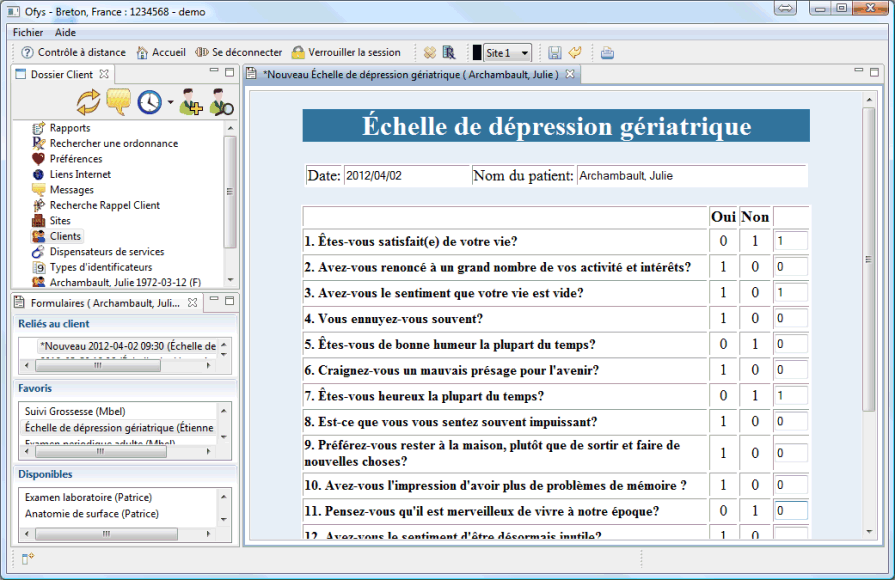Open the Aide menu
Screen dimensions: 895x580
[x=66, y=33]
